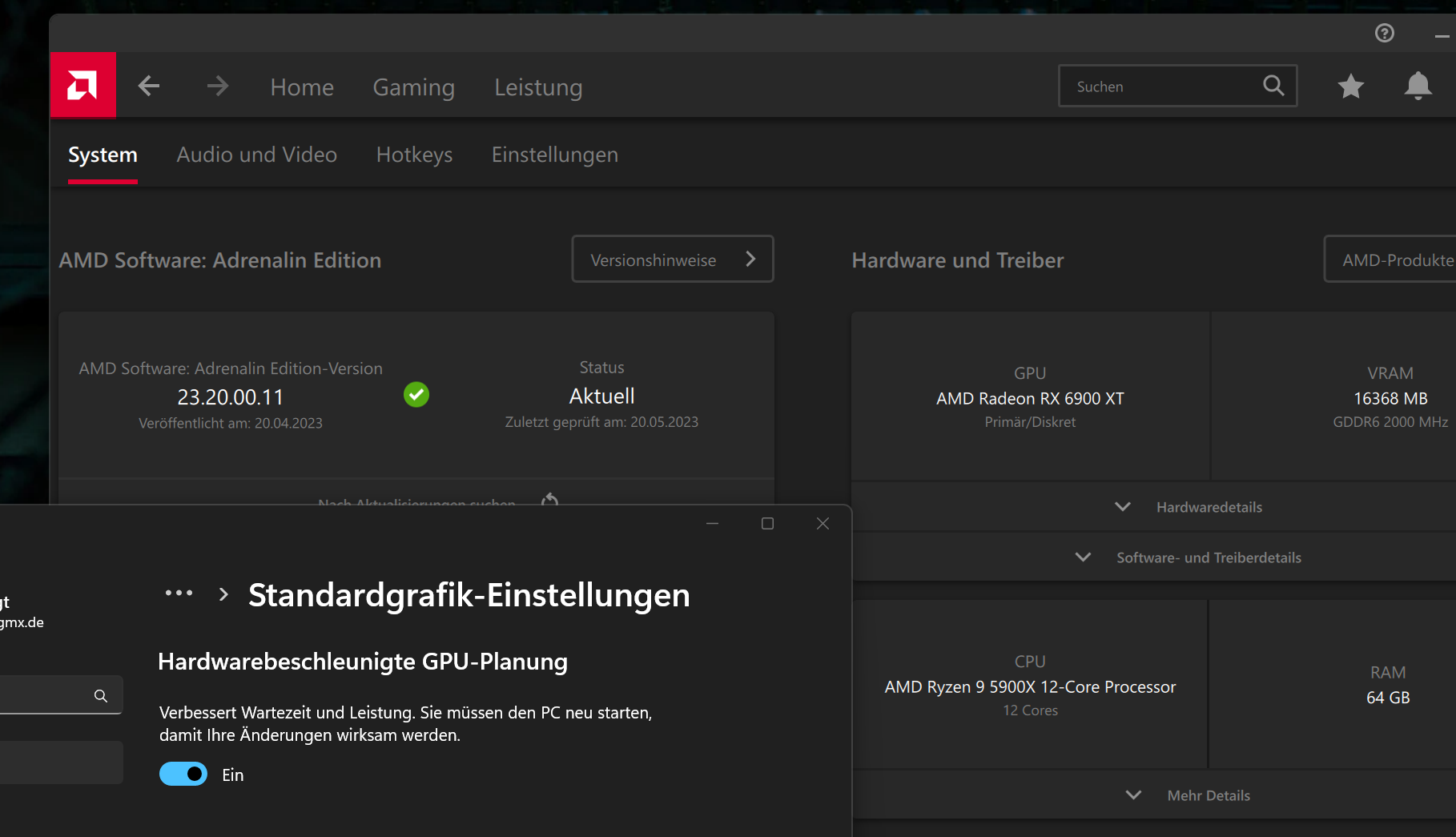Screen dimensions: 1456x837
Task: Click the 16368 MB VRAM value
Action: coord(1391,399)
